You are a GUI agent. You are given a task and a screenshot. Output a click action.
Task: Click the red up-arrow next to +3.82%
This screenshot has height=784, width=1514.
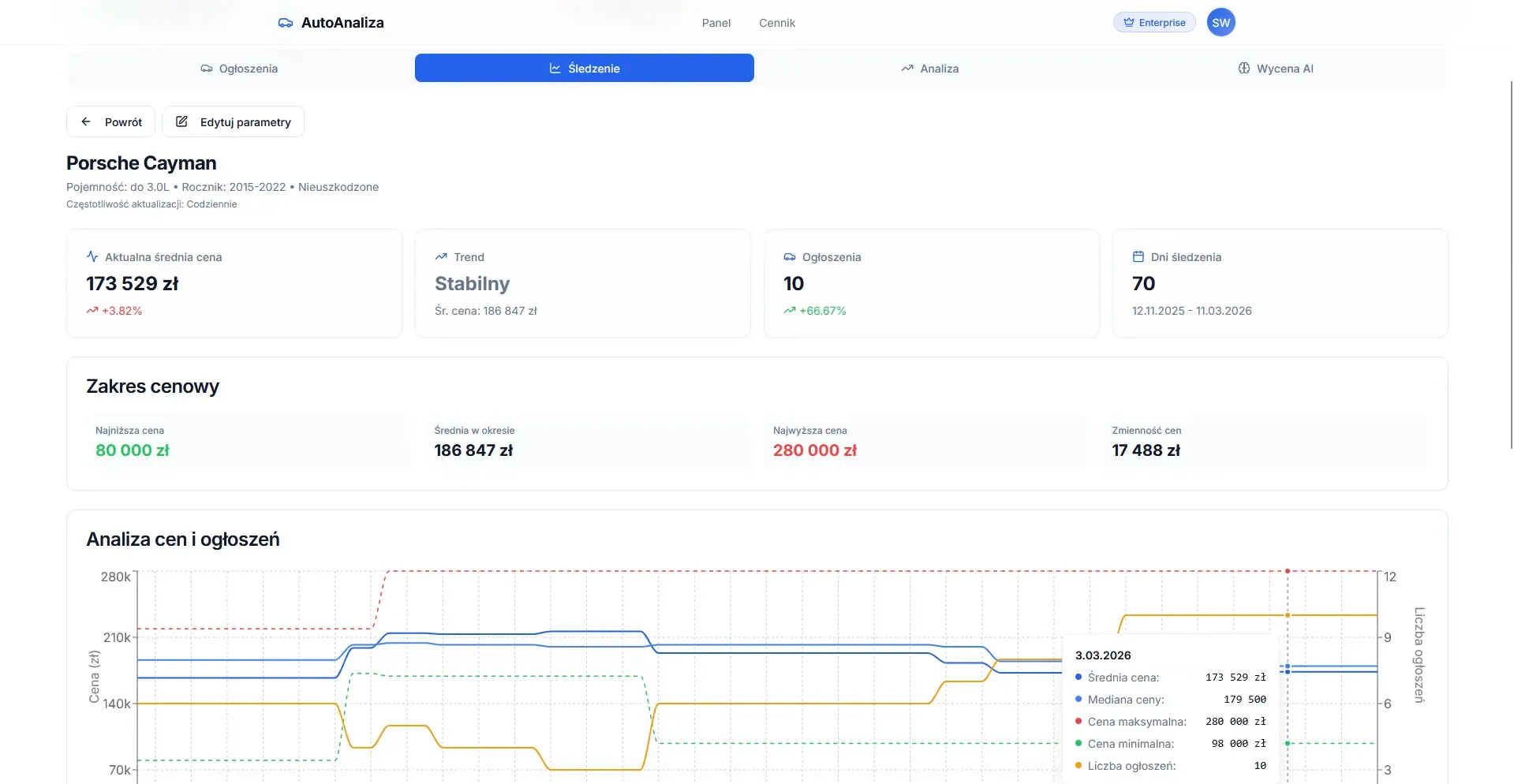coord(92,311)
